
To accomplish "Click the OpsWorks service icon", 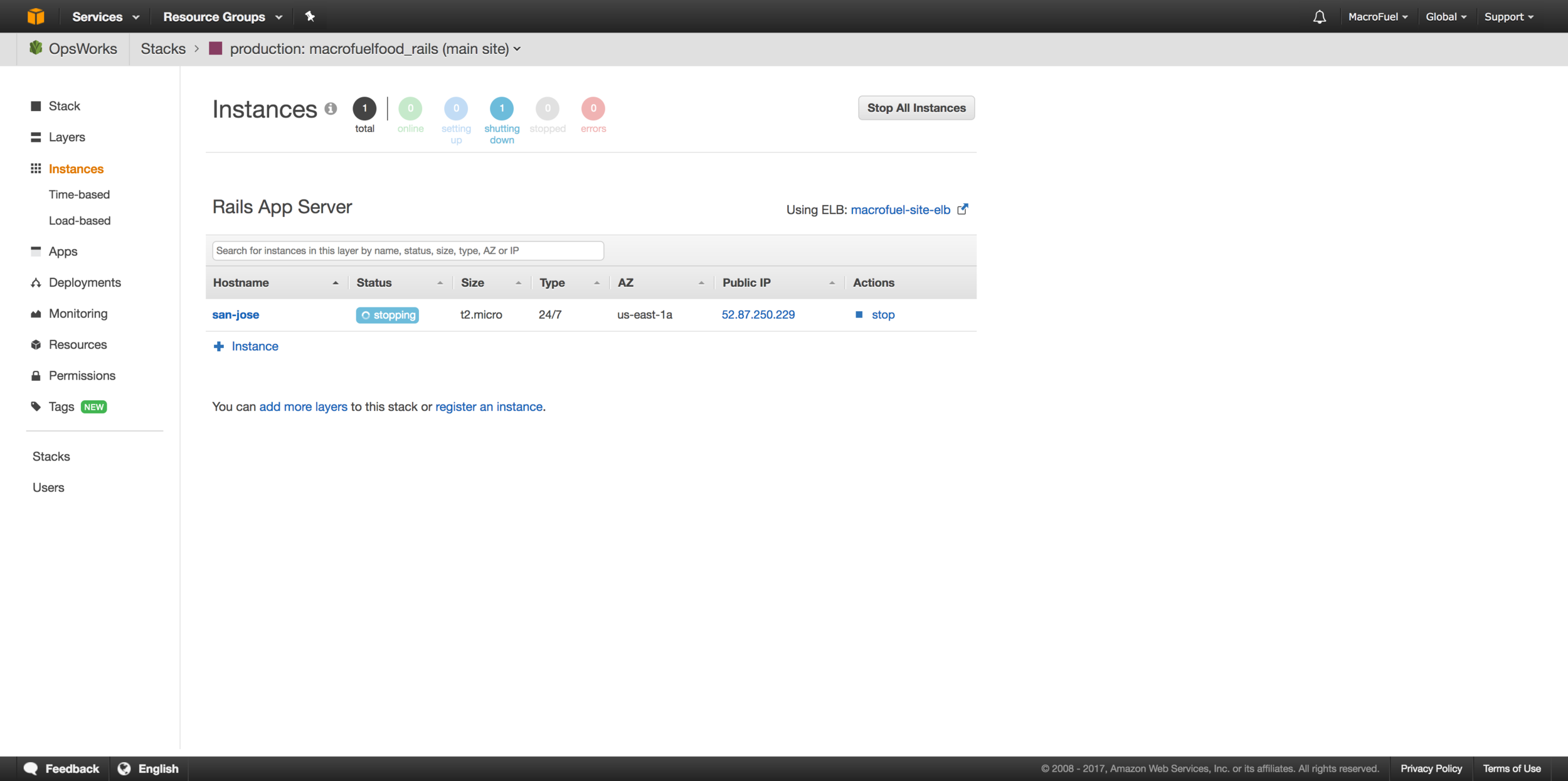I will [x=36, y=48].
